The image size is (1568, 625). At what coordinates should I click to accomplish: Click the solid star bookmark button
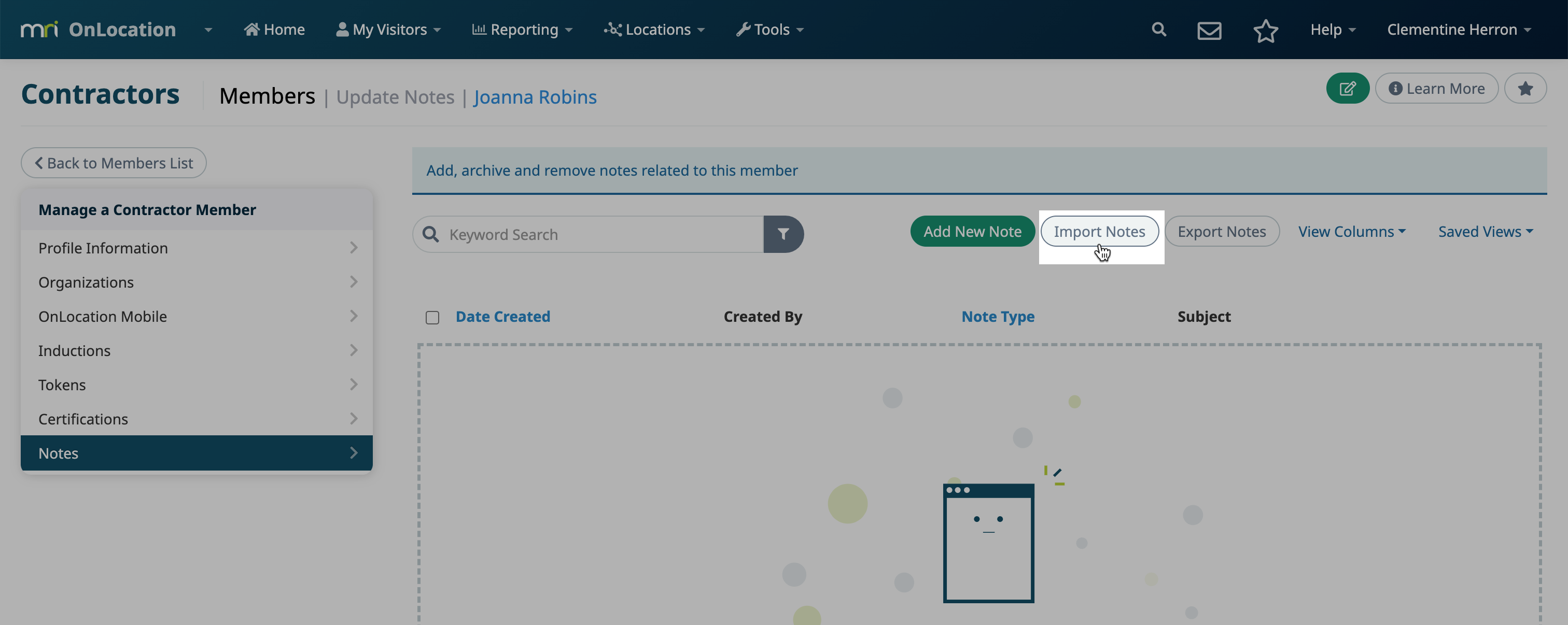[1525, 88]
